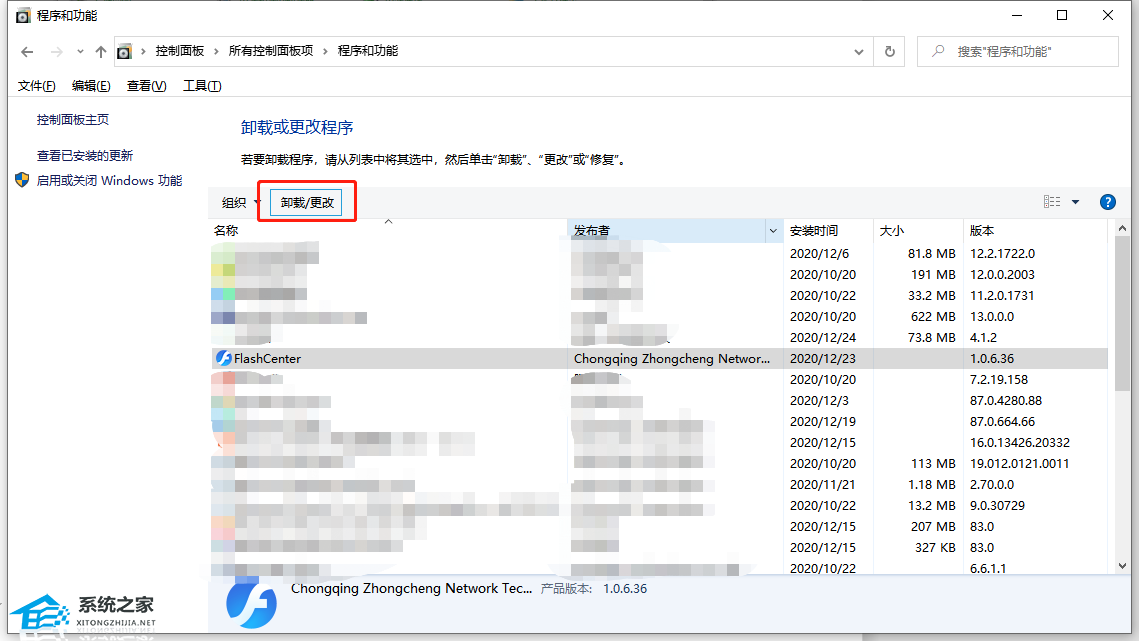Image resolution: width=1139 pixels, height=641 pixels.
Task: Open help with the question mark icon
Action: pyautogui.click(x=1108, y=202)
